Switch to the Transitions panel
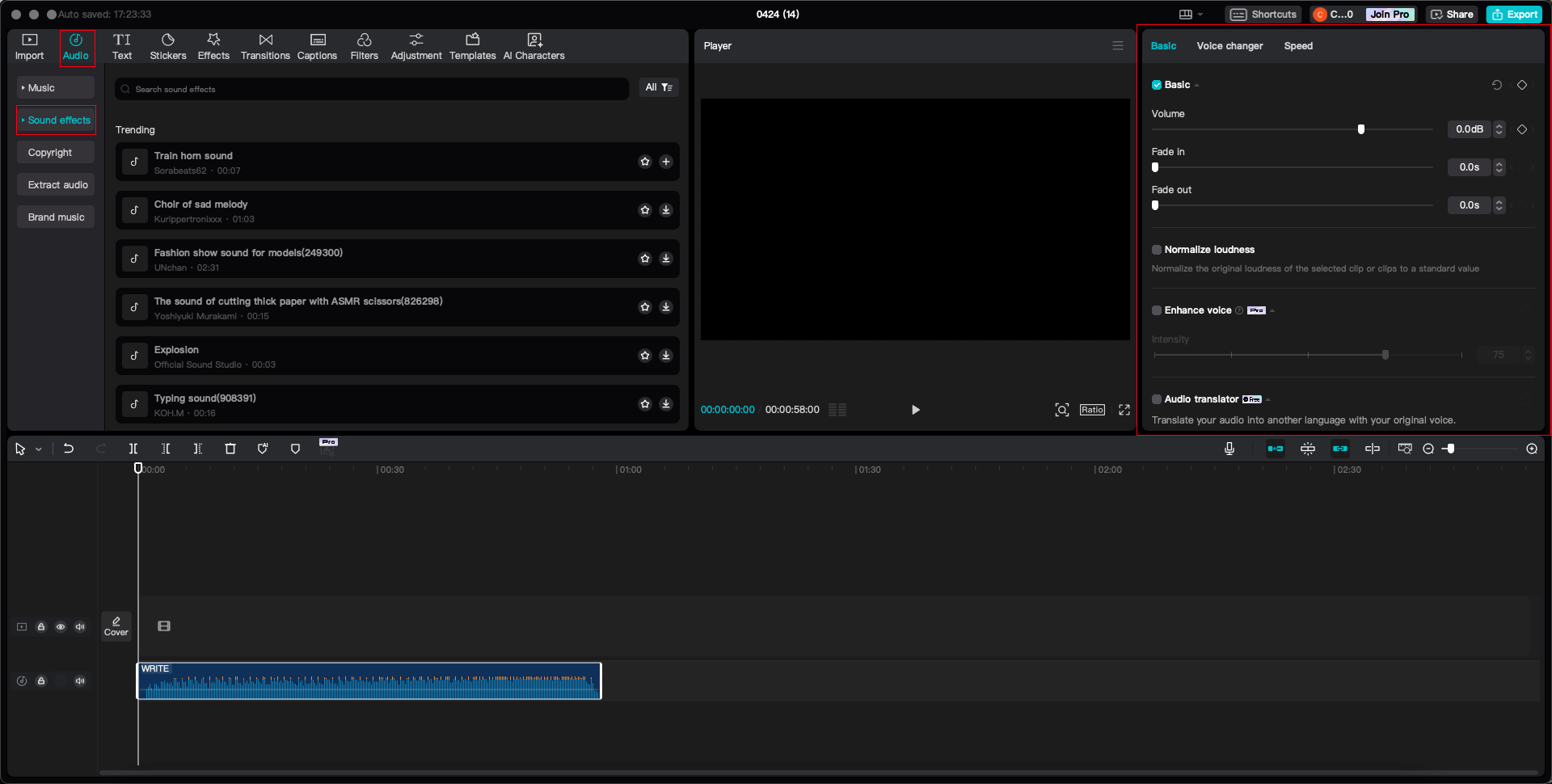Image resolution: width=1552 pixels, height=784 pixels. pos(265,46)
